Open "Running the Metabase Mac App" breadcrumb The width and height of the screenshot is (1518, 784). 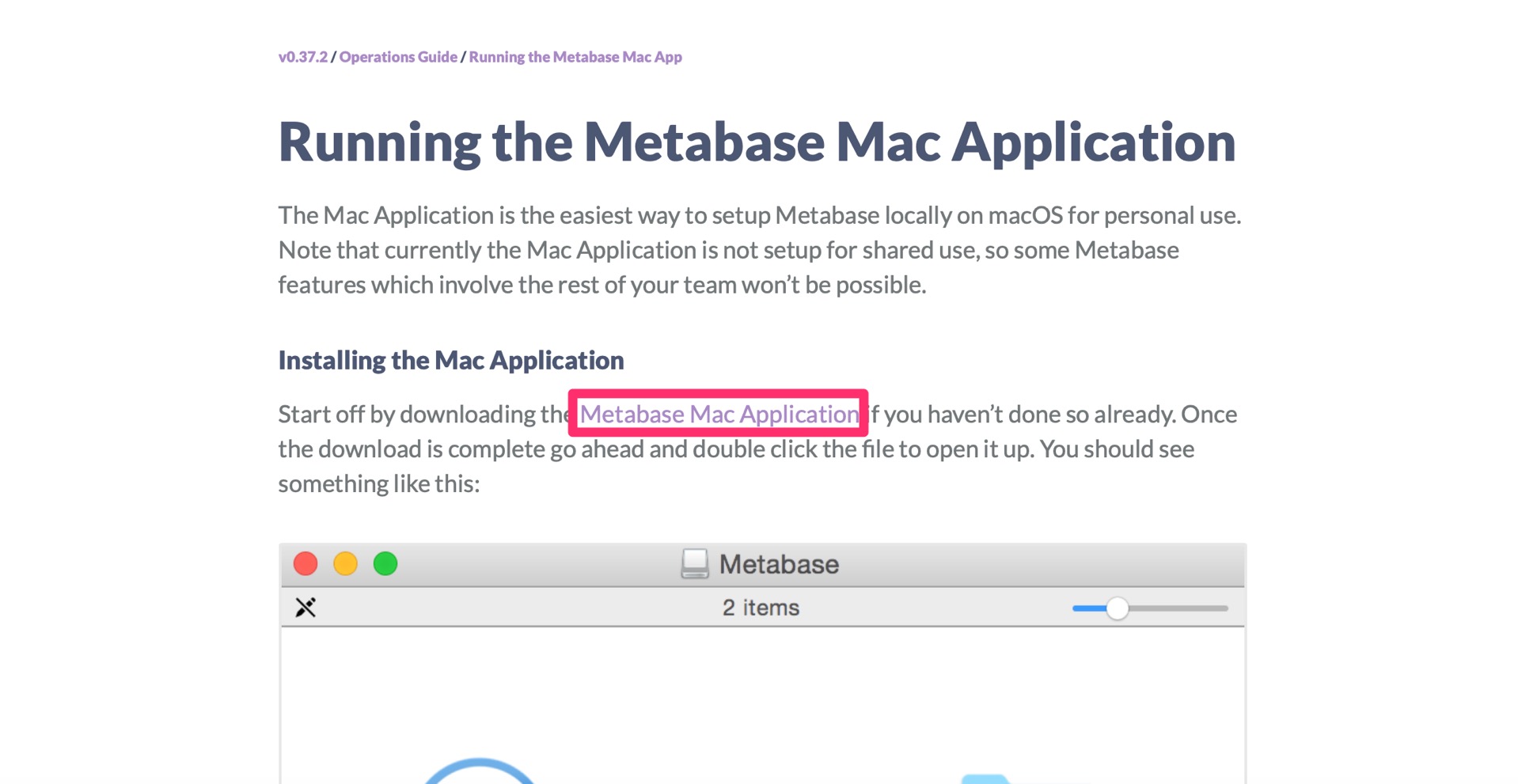(574, 56)
